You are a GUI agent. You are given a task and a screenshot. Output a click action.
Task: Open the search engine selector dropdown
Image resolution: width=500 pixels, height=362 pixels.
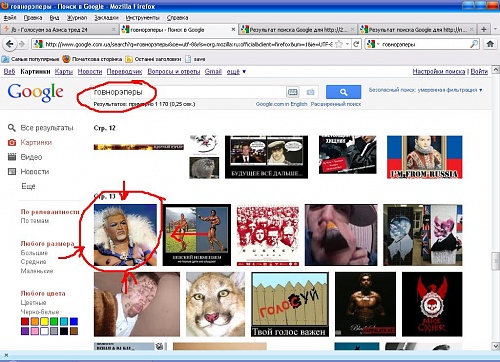tap(373, 44)
